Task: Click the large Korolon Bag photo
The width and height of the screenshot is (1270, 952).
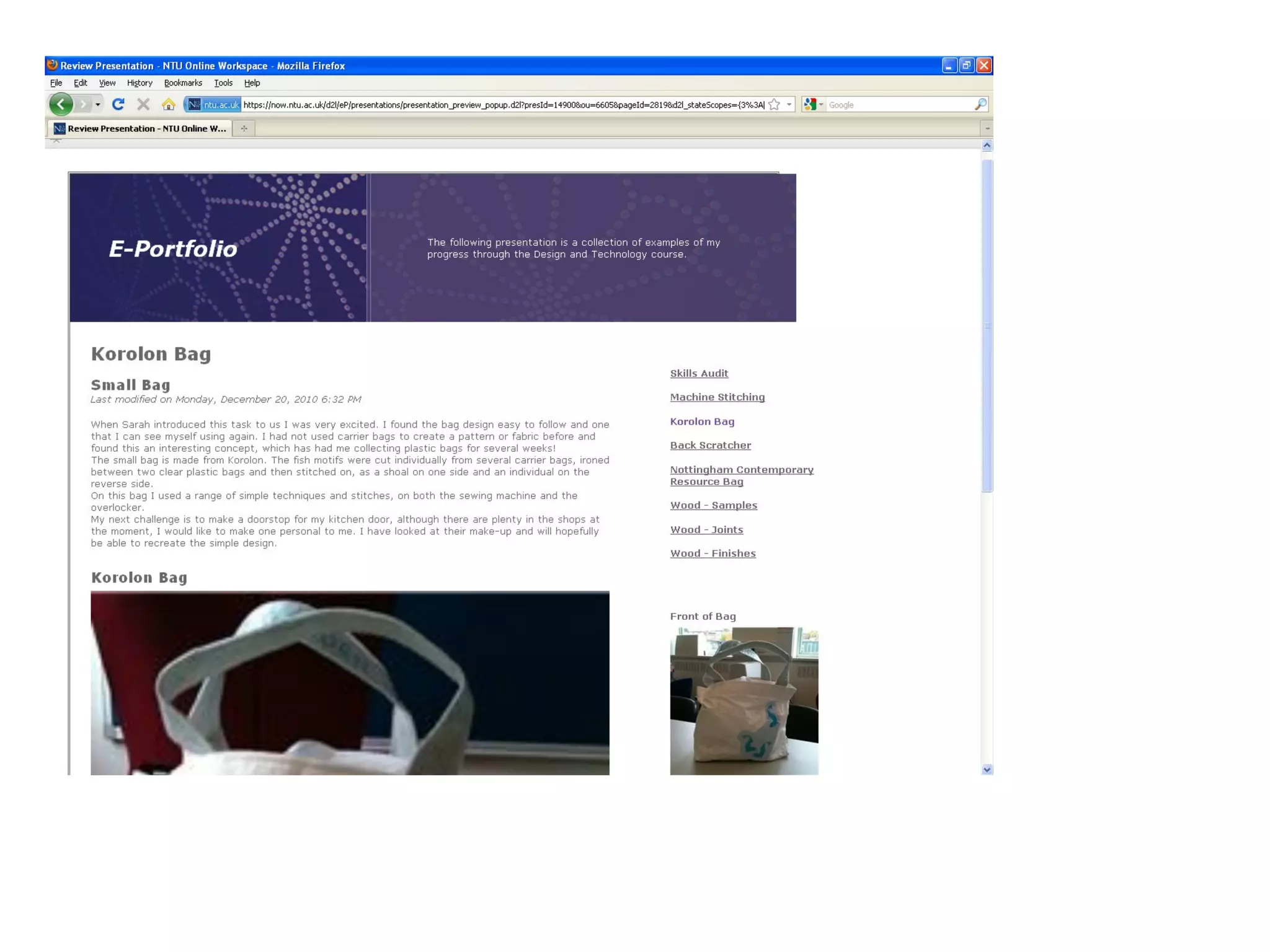Action: click(x=350, y=683)
